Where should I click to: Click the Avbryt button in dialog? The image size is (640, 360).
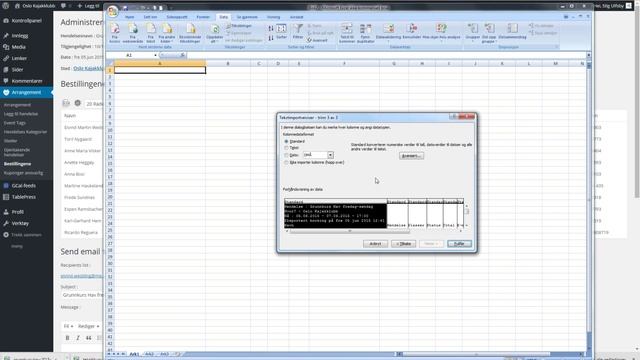[x=375, y=244]
